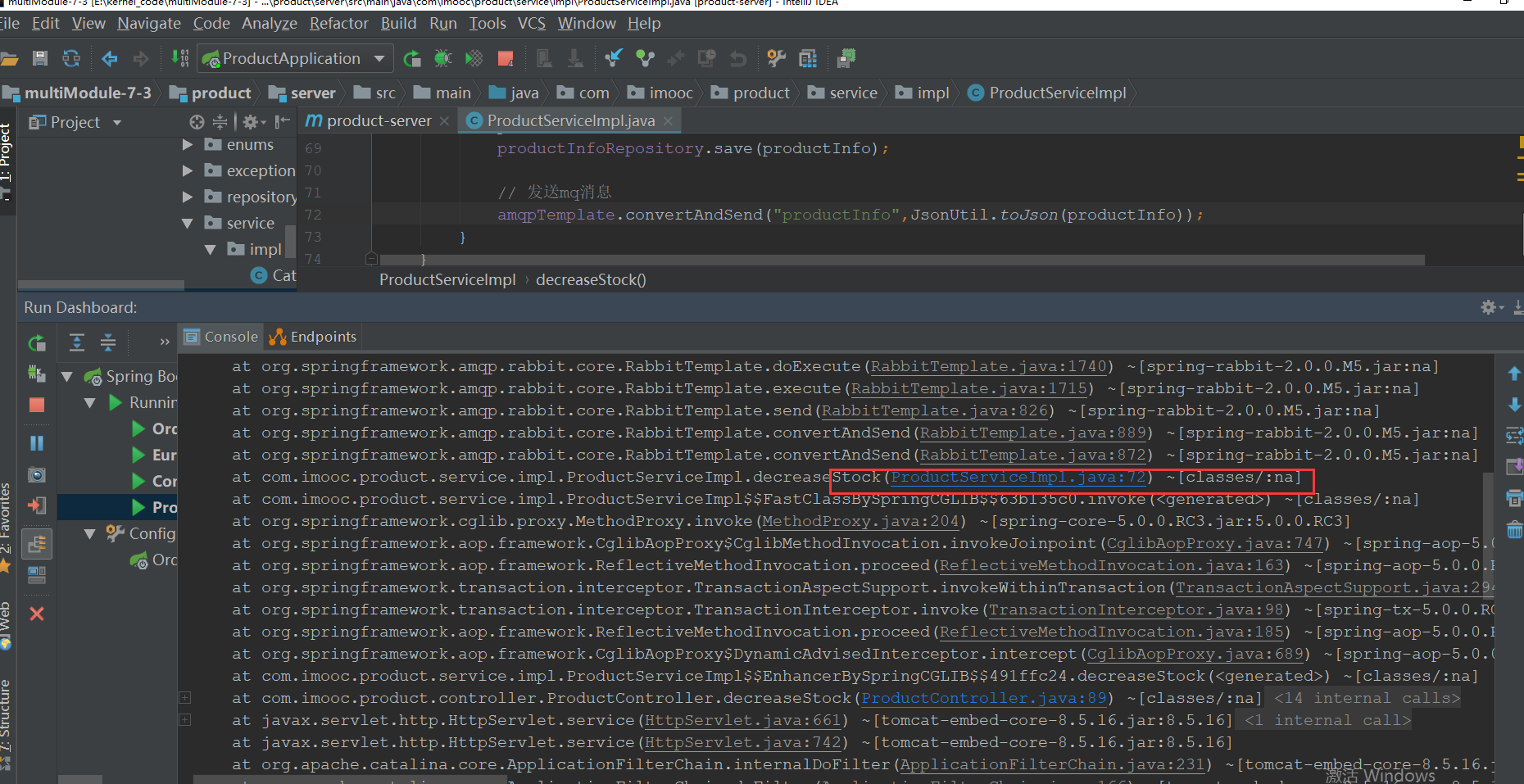Open ProductController.java:89 stack trace link
Viewport: 1524px width, 784px height.
(x=984, y=699)
